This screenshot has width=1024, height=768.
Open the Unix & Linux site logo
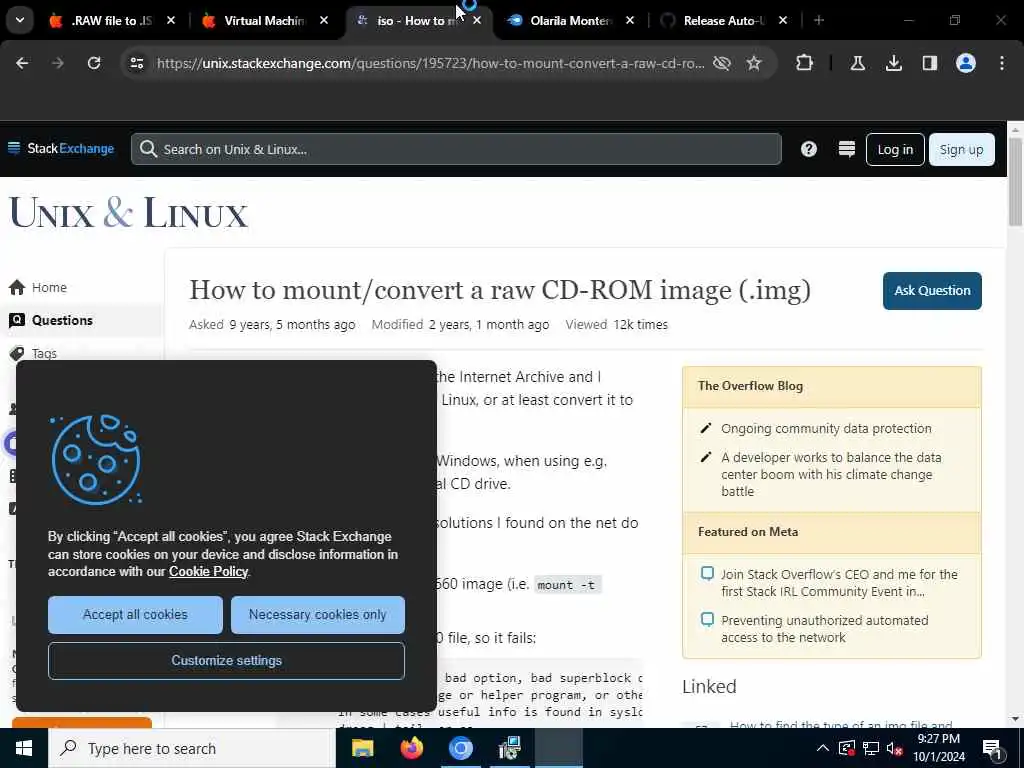(x=129, y=212)
